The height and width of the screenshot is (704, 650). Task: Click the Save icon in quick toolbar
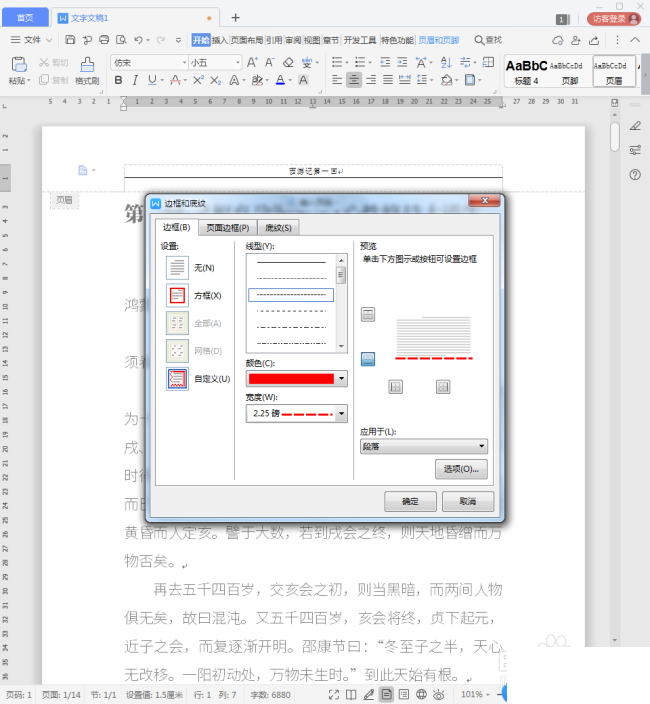click(70, 40)
